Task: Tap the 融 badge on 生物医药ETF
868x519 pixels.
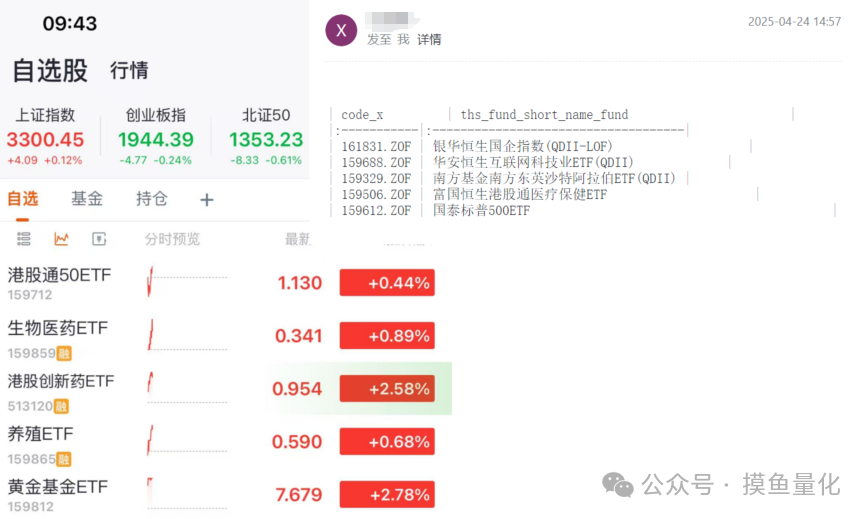Action: pyautogui.click(x=64, y=353)
